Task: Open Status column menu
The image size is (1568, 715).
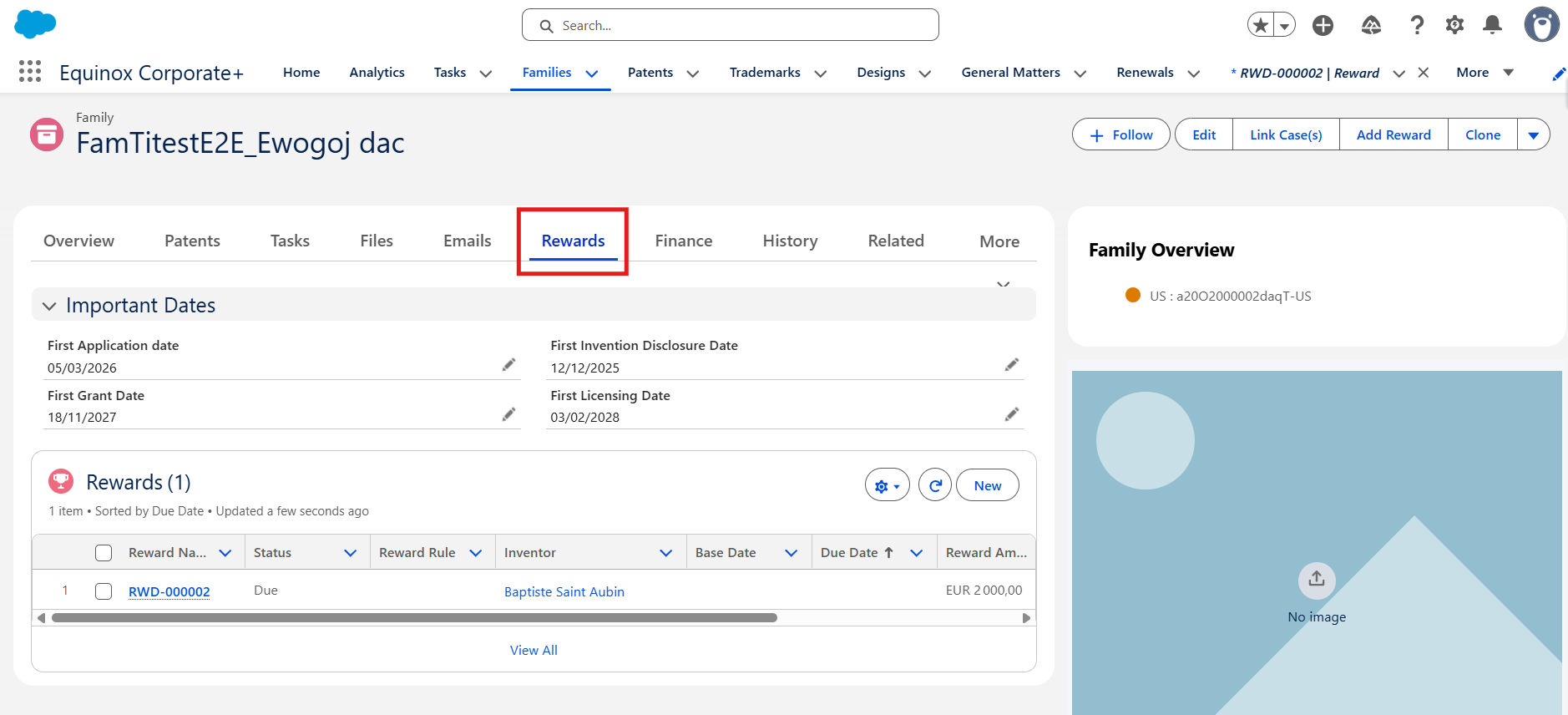Action: click(351, 553)
